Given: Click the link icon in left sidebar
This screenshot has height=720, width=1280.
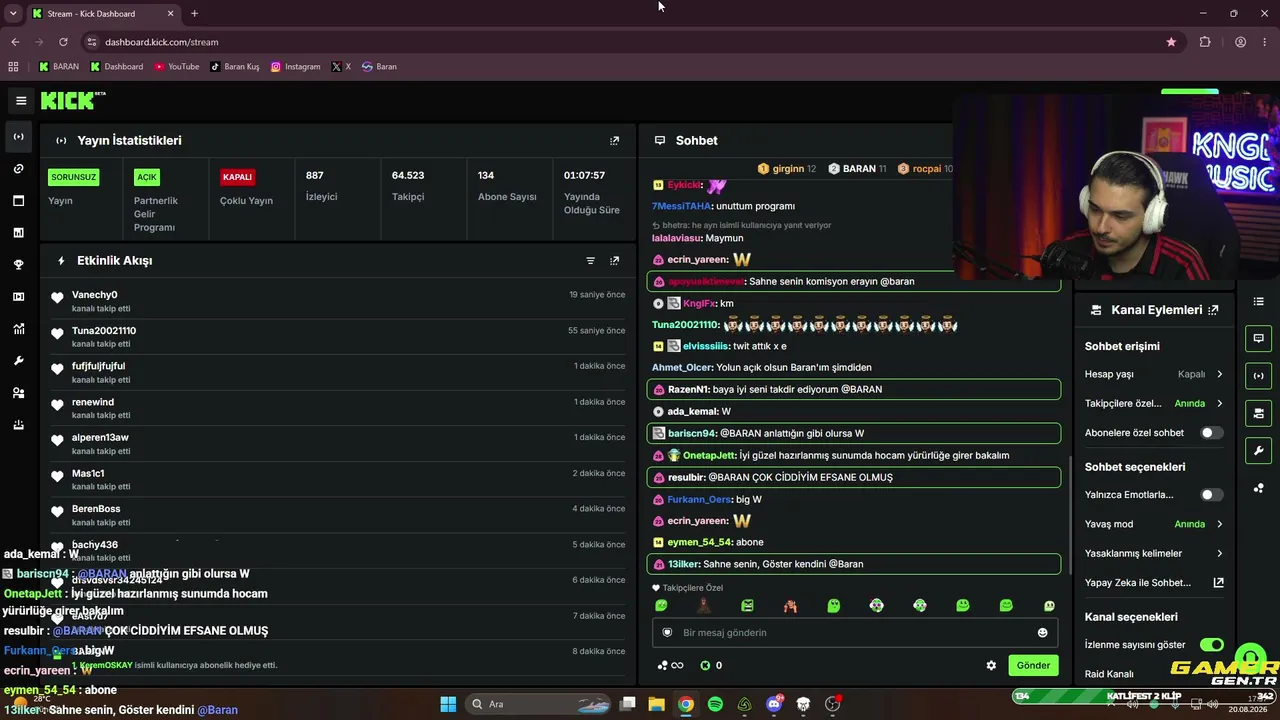Looking at the screenshot, I should [18, 169].
